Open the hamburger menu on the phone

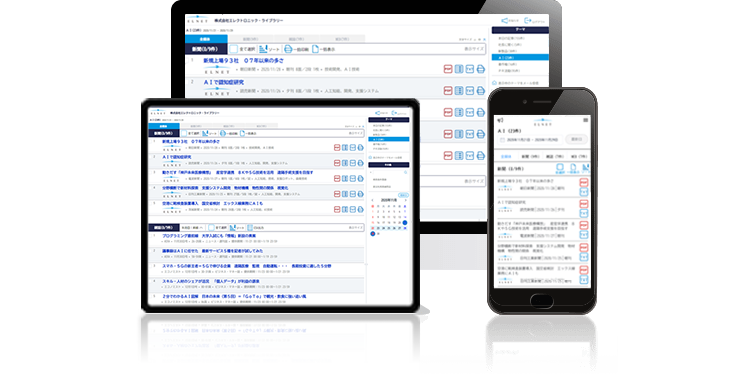[x=585, y=120]
